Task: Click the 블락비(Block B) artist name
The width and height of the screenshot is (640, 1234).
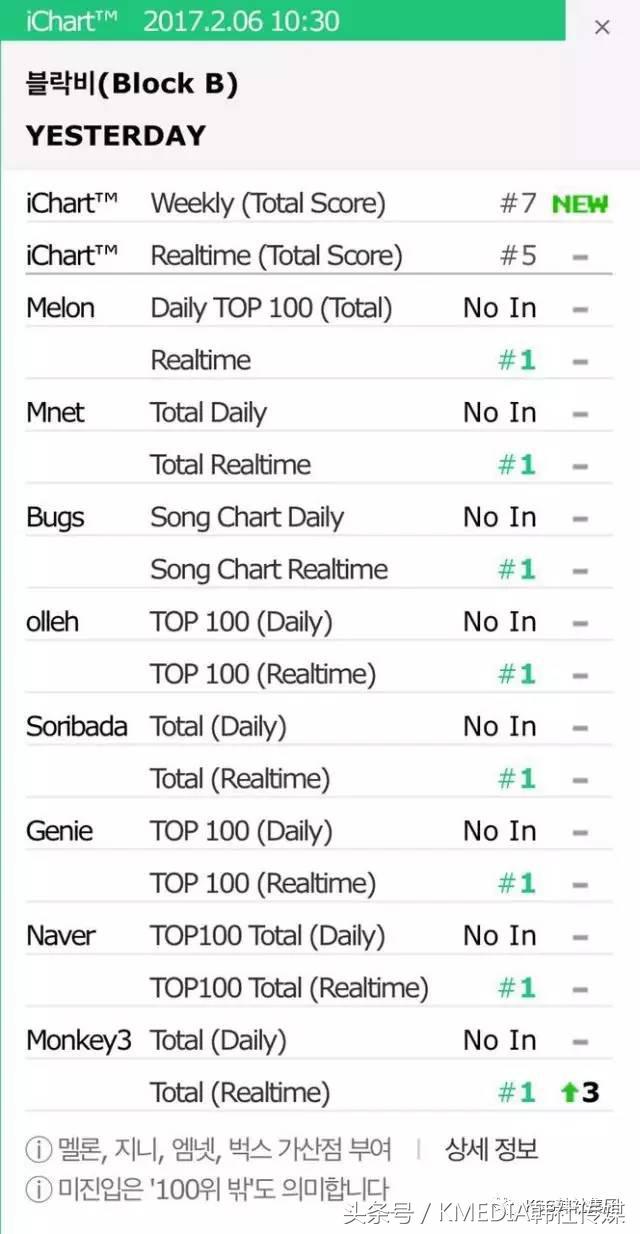Action: tap(132, 86)
